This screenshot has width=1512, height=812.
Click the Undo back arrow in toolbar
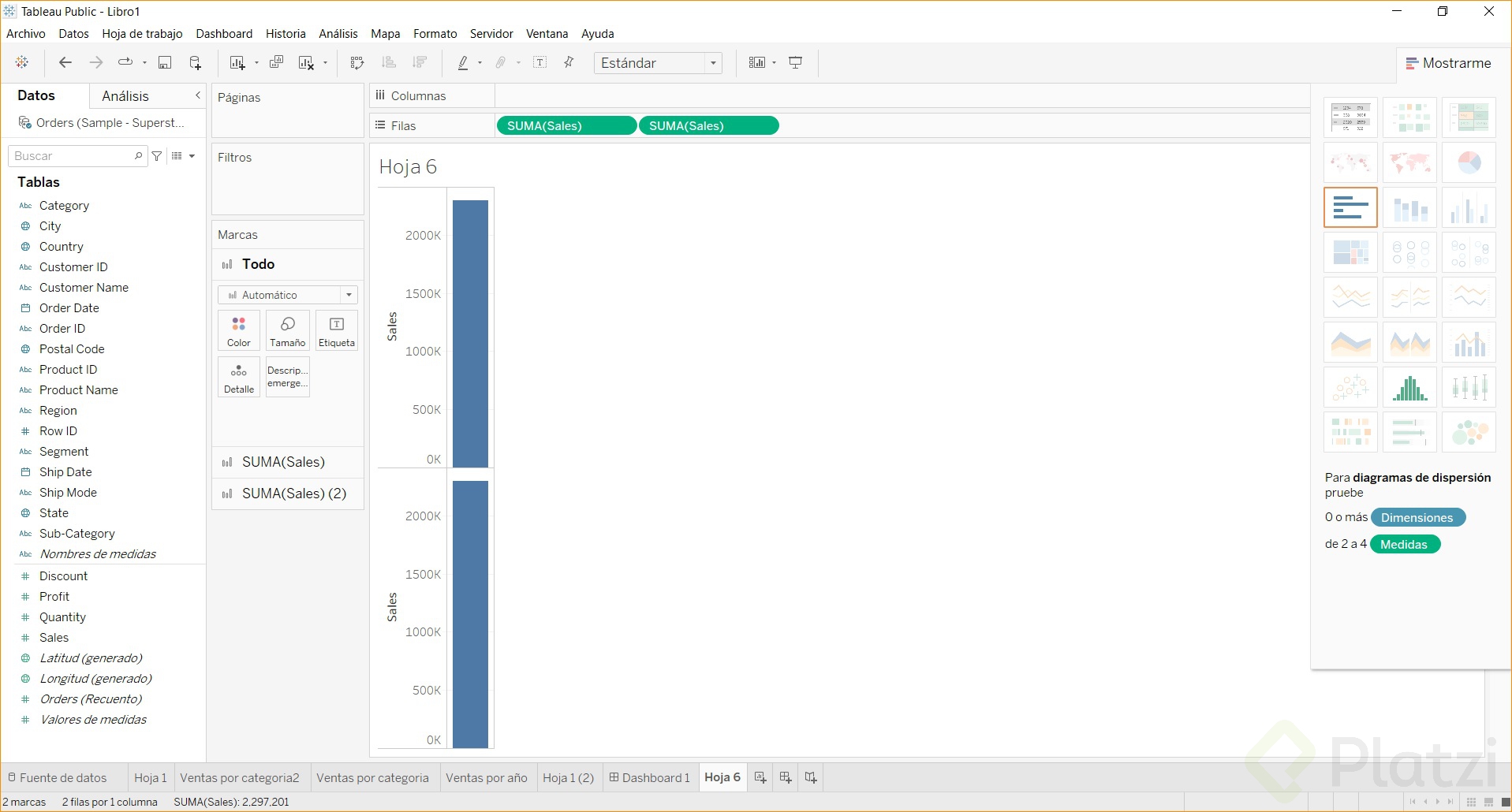[65, 63]
